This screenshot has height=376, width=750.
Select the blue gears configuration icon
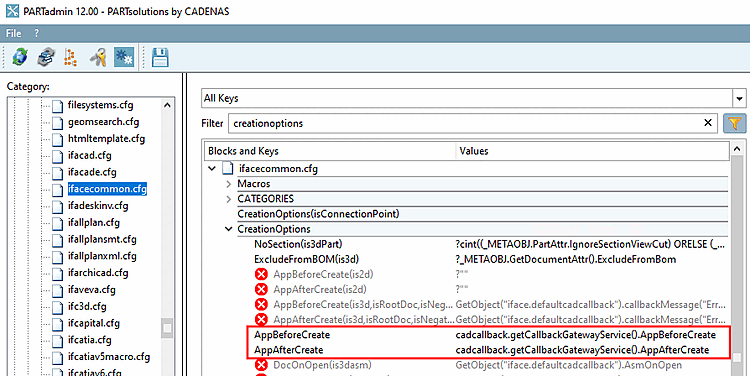(124, 57)
